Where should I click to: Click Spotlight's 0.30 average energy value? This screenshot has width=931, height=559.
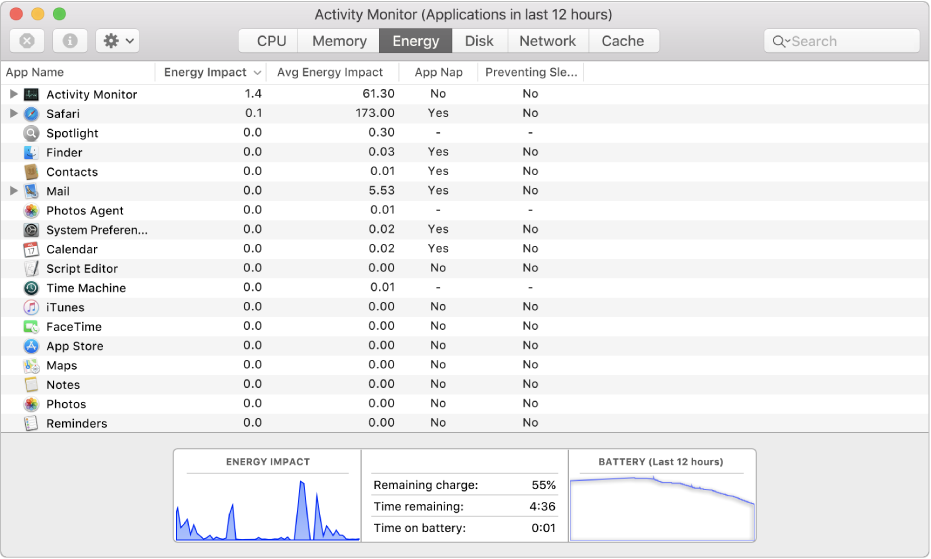point(381,132)
